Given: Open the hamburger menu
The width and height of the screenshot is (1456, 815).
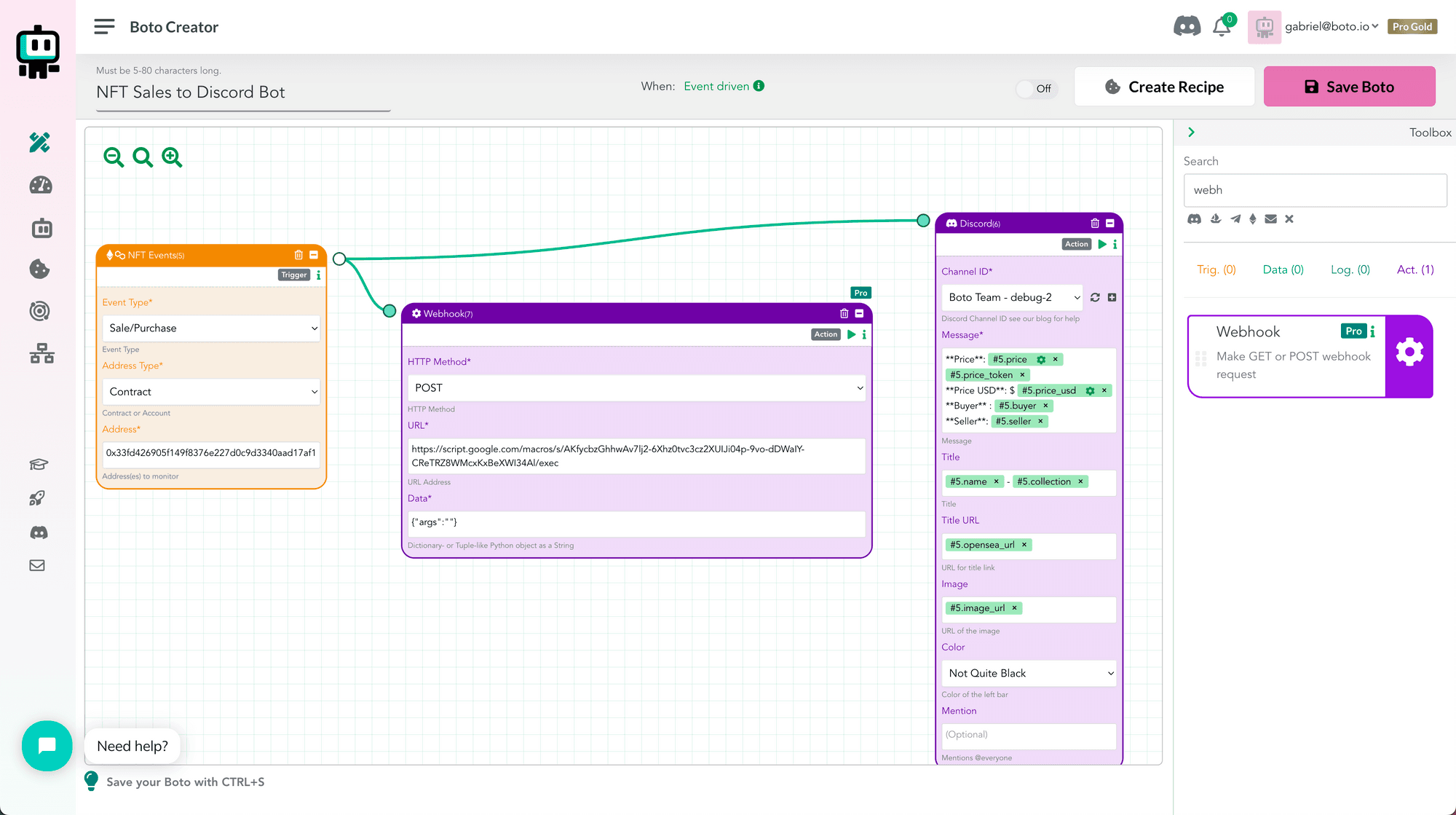Looking at the screenshot, I should [x=104, y=27].
